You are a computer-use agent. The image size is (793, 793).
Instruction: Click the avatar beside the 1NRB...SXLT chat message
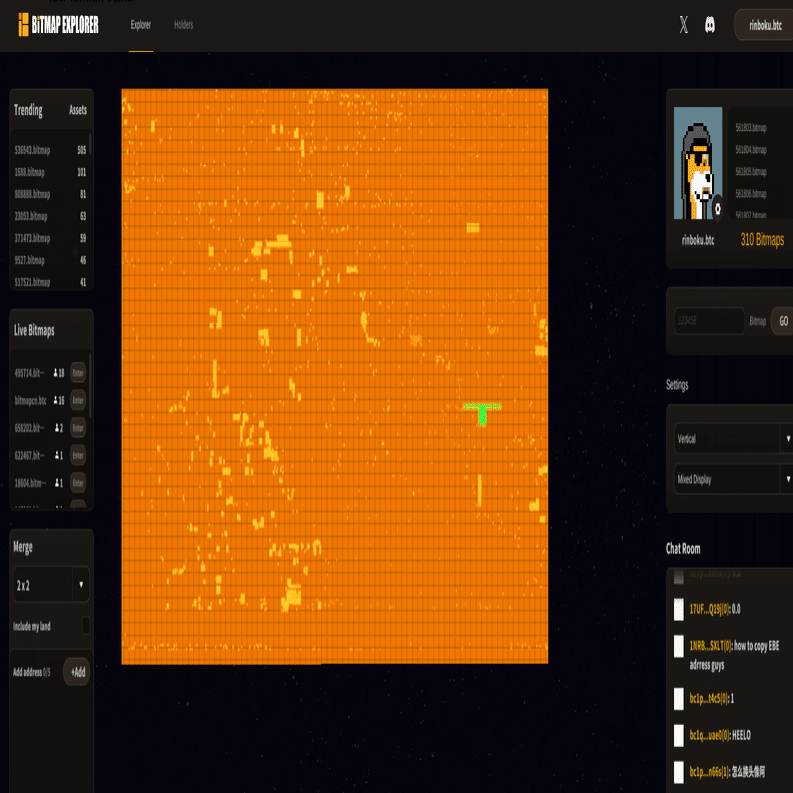(679, 646)
